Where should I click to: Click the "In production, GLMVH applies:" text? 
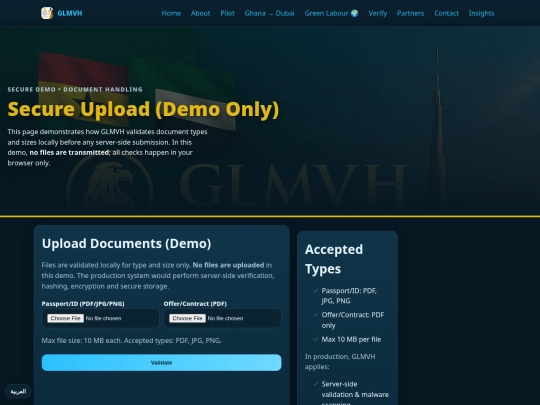click(x=340, y=362)
